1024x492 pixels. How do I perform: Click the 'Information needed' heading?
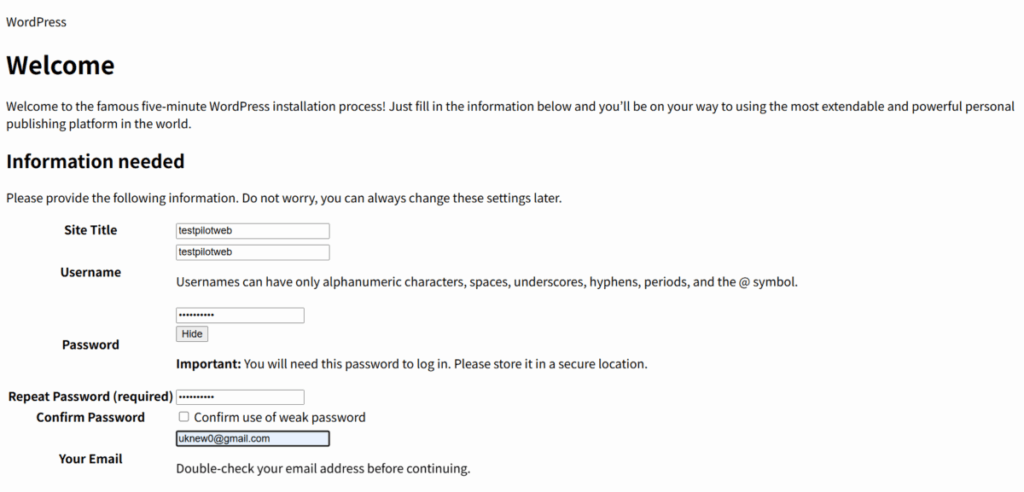95,161
